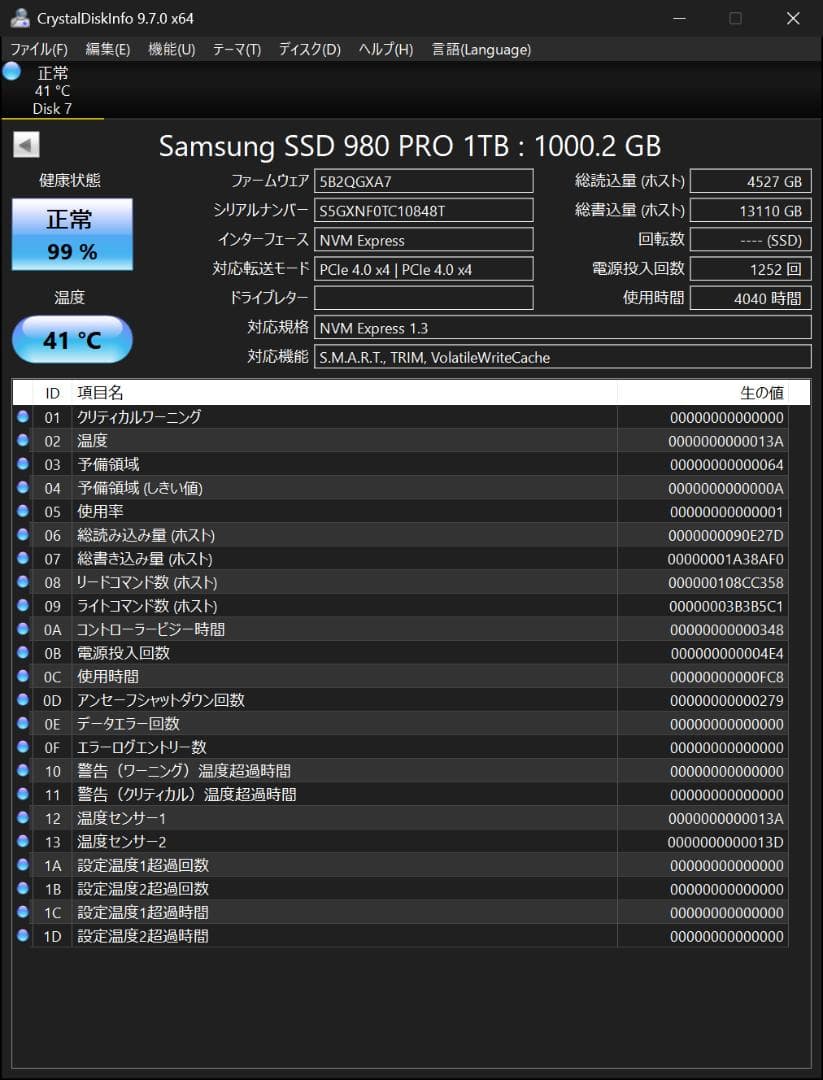This screenshot has height=1080, width=823.
Task: Click status orb for ID 02 温度 row
Action: click(x=23, y=439)
